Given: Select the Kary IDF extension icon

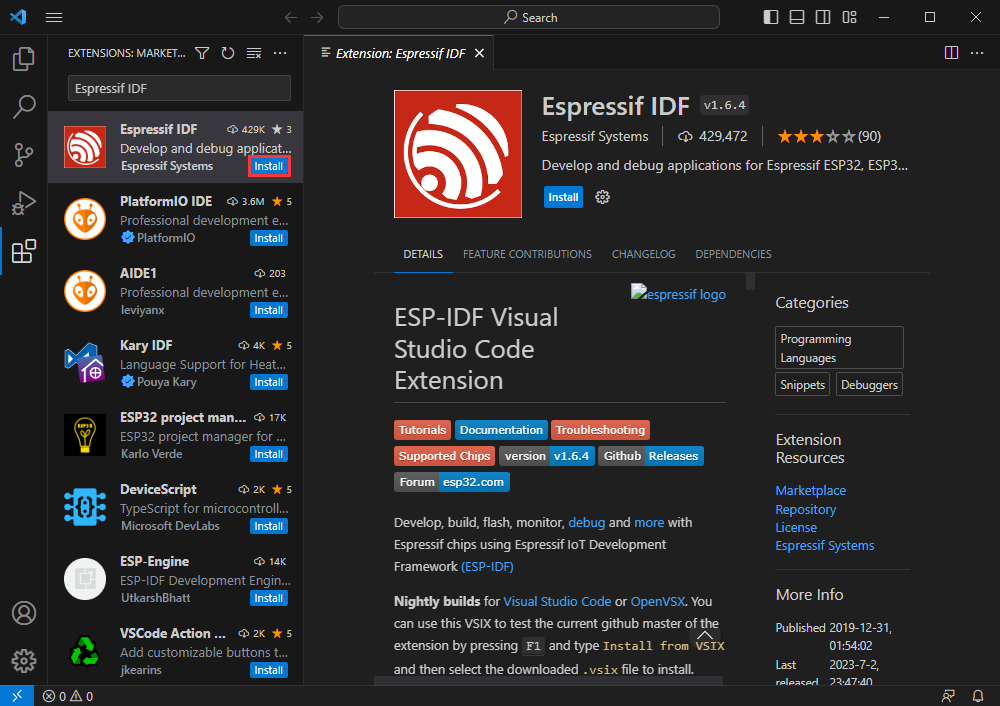Looking at the screenshot, I should coord(85,363).
